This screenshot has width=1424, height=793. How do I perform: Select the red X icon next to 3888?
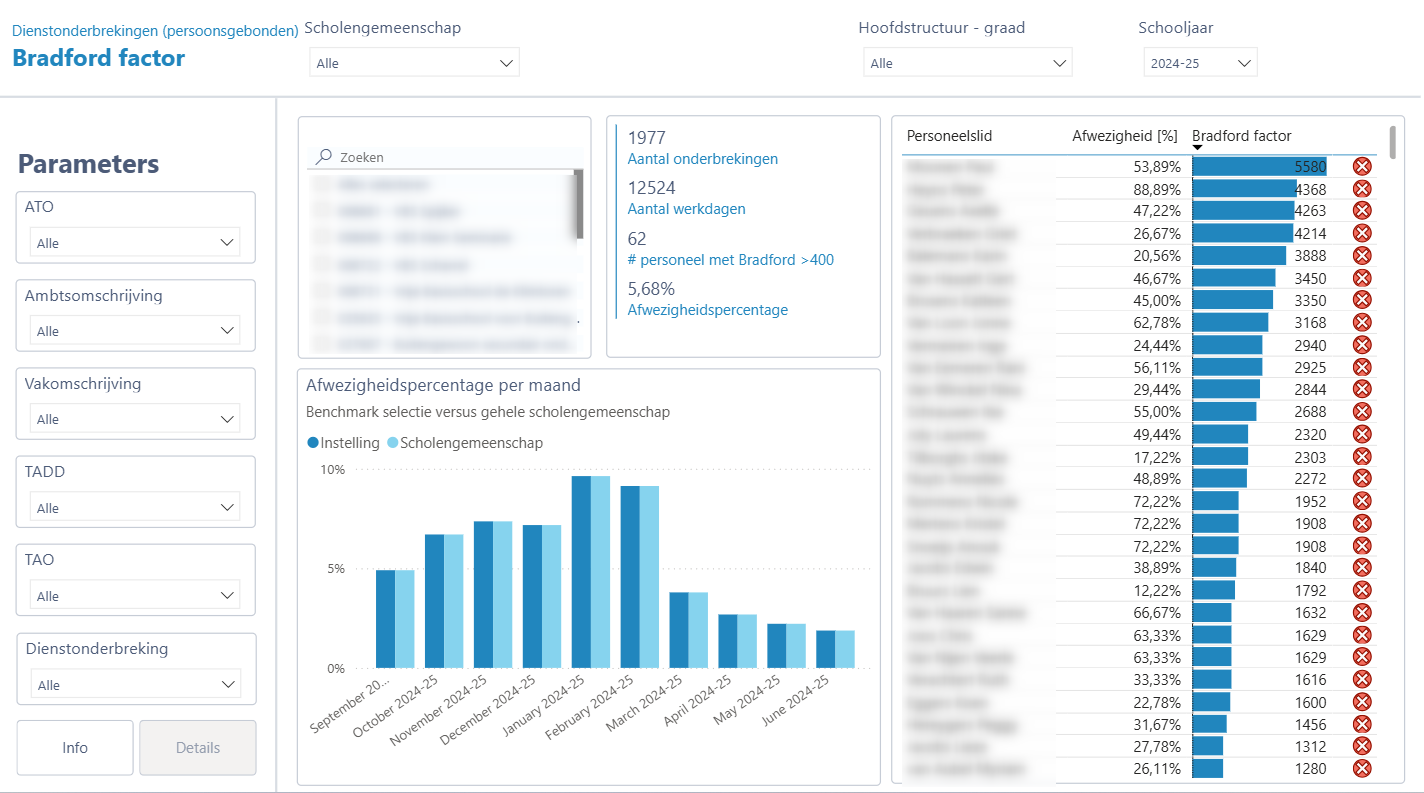click(1361, 256)
